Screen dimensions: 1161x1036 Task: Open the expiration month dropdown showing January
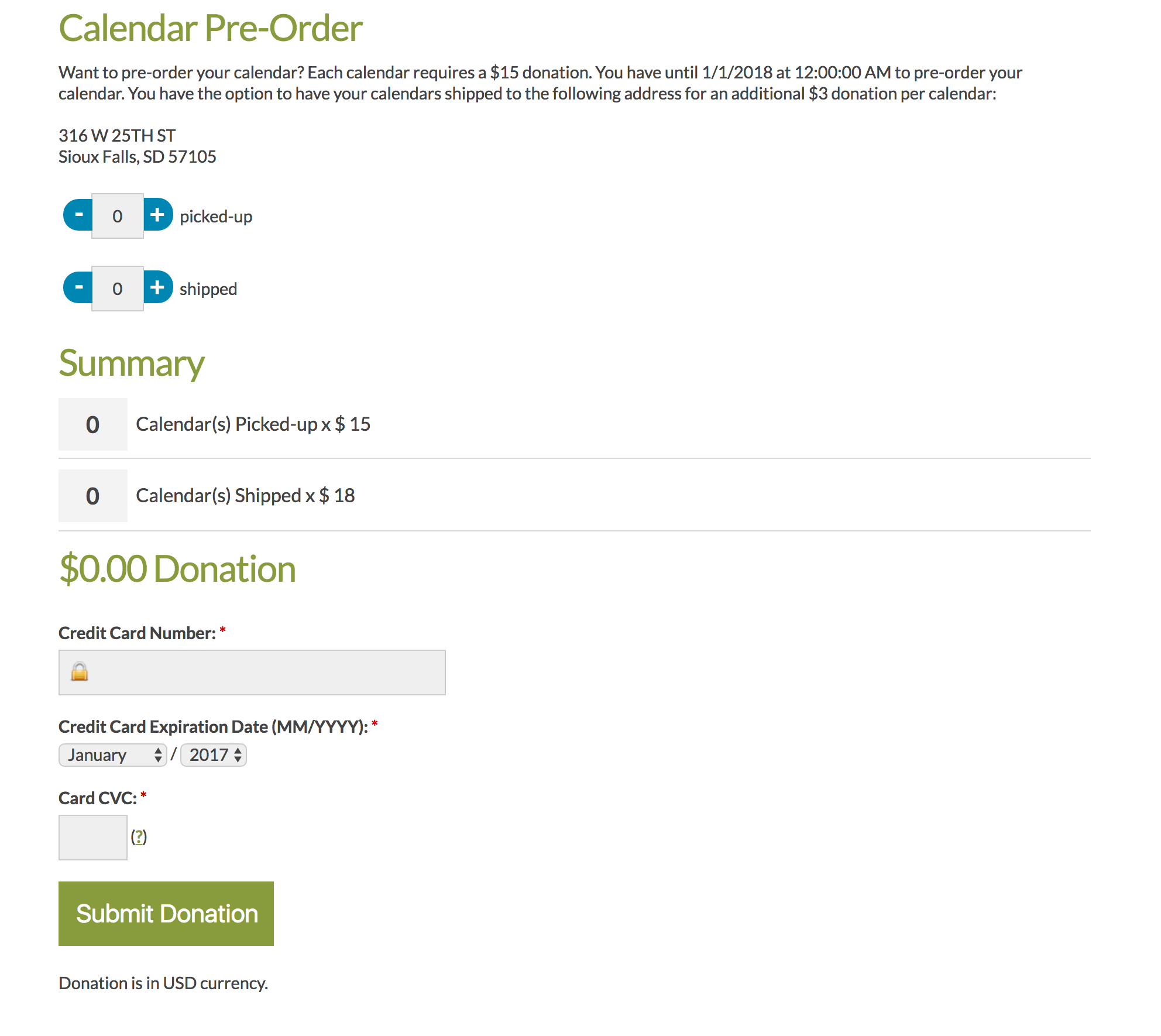(113, 755)
